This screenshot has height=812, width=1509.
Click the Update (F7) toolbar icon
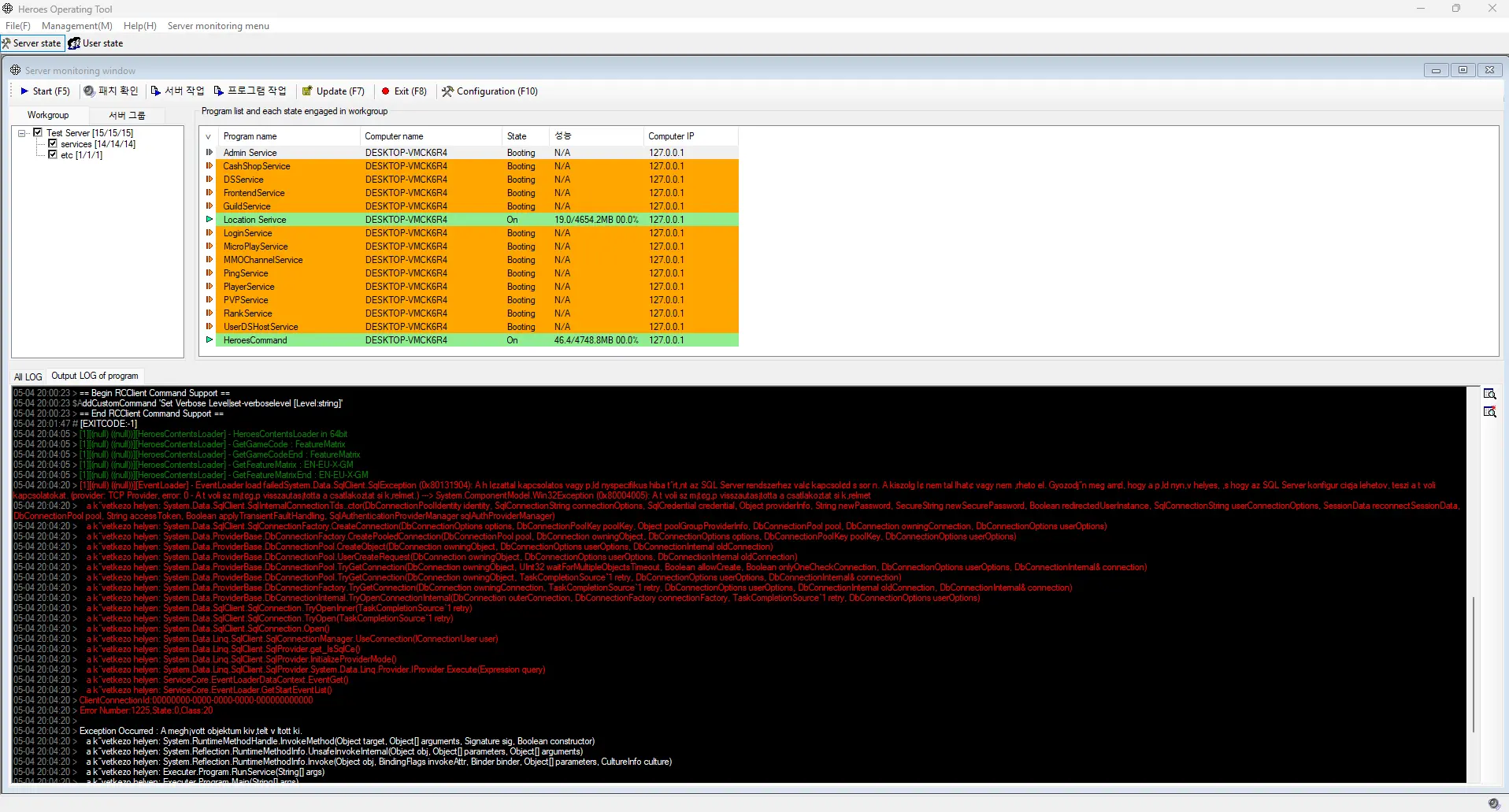pyautogui.click(x=308, y=91)
